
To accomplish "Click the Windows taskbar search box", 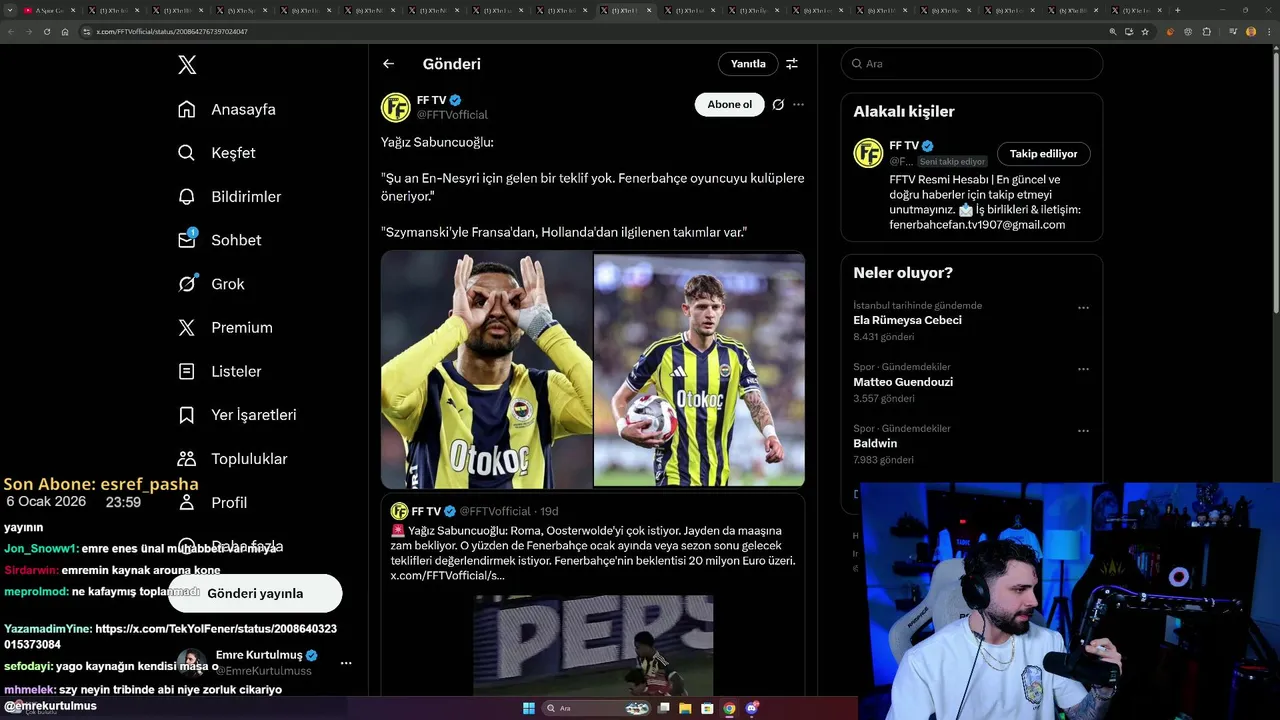I will click(x=597, y=708).
